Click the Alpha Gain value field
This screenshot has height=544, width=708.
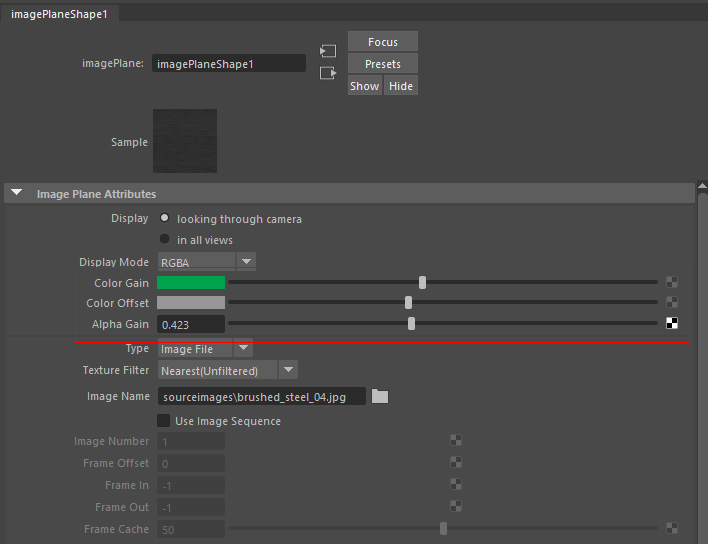(191, 324)
